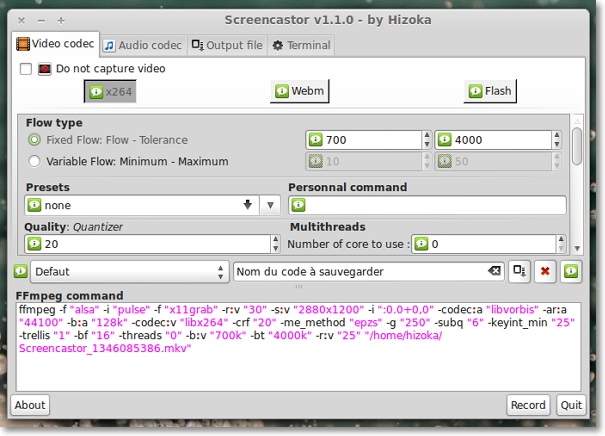
Task: Click the info icon in the Quantizer field
Action: point(34,244)
